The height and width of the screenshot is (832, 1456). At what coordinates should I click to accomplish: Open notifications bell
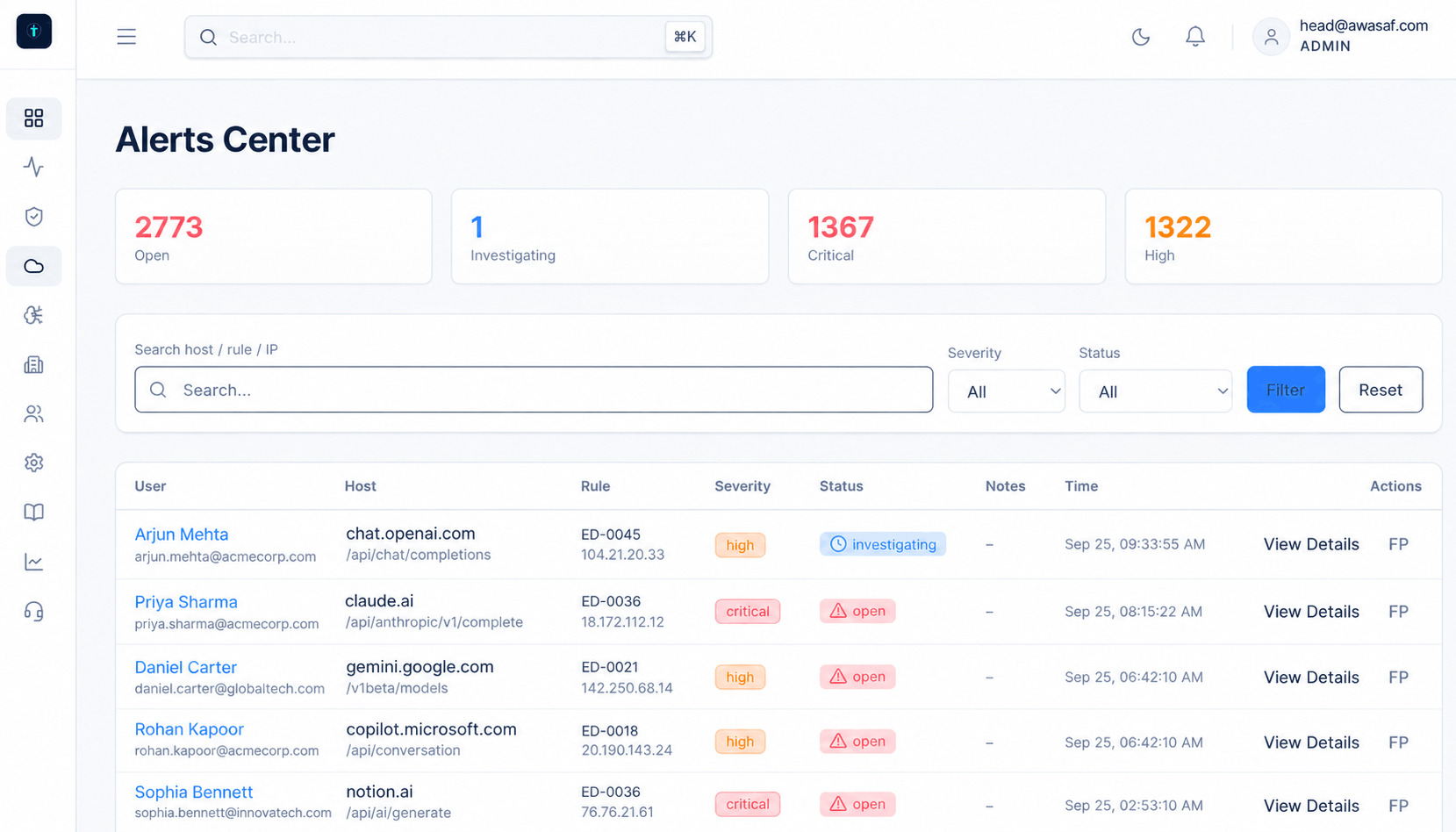click(x=1195, y=37)
